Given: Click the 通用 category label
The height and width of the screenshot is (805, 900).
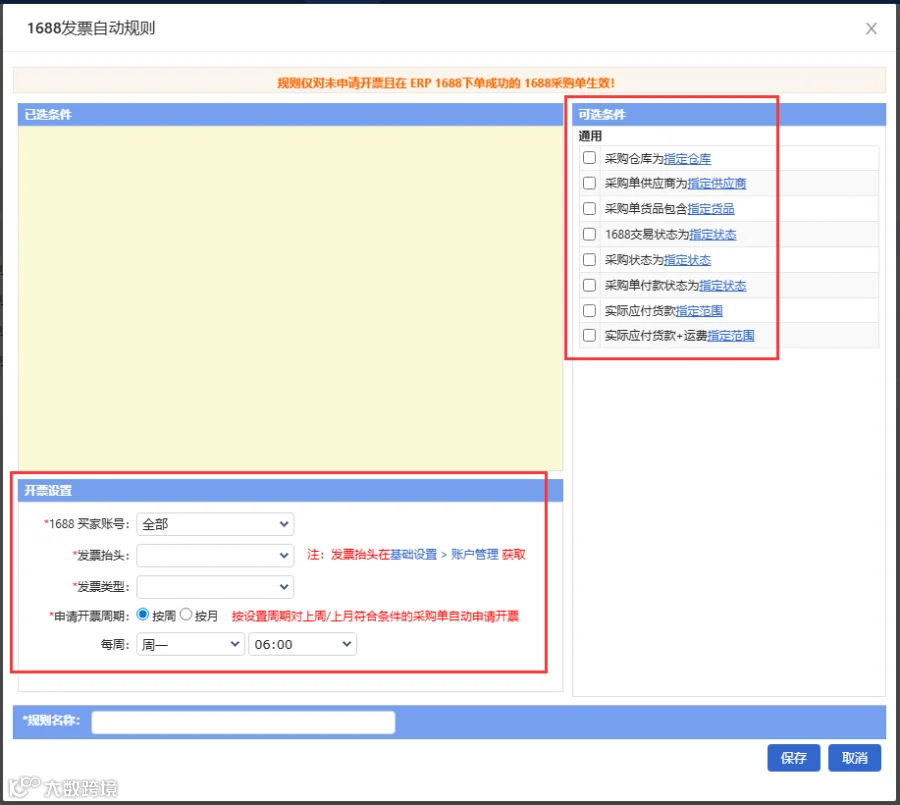Looking at the screenshot, I should click(590, 136).
